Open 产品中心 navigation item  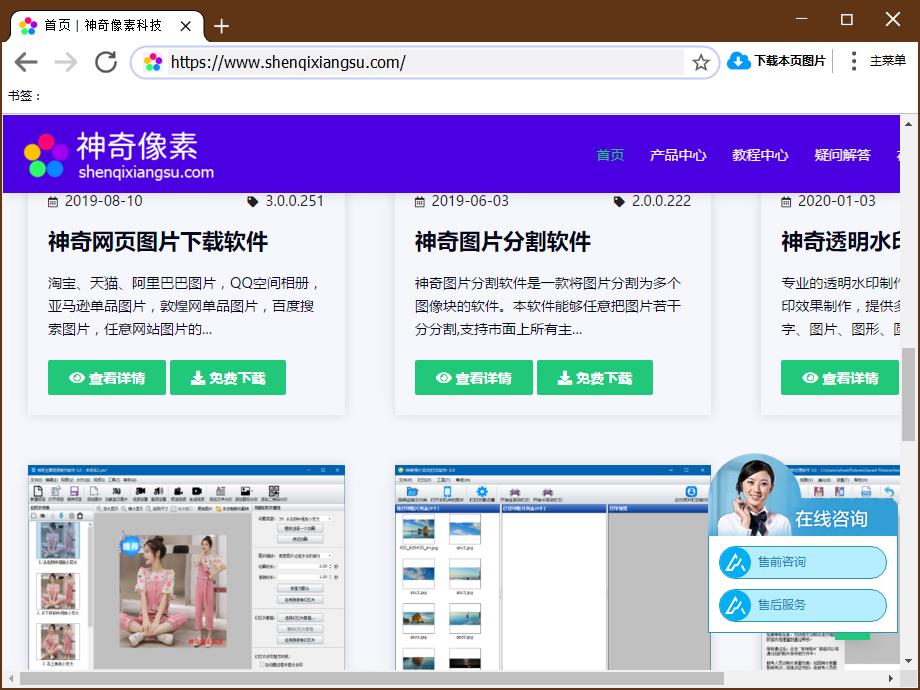click(x=678, y=155)
